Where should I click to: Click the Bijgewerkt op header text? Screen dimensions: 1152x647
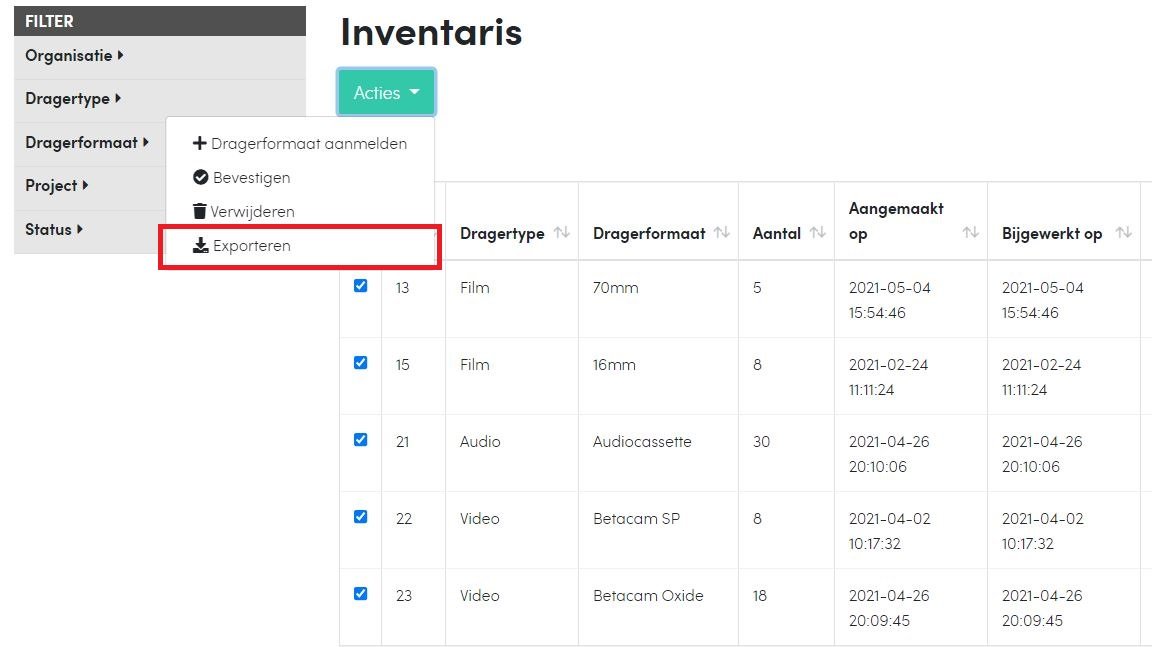pyautogui.click(x=1052, y=234)
